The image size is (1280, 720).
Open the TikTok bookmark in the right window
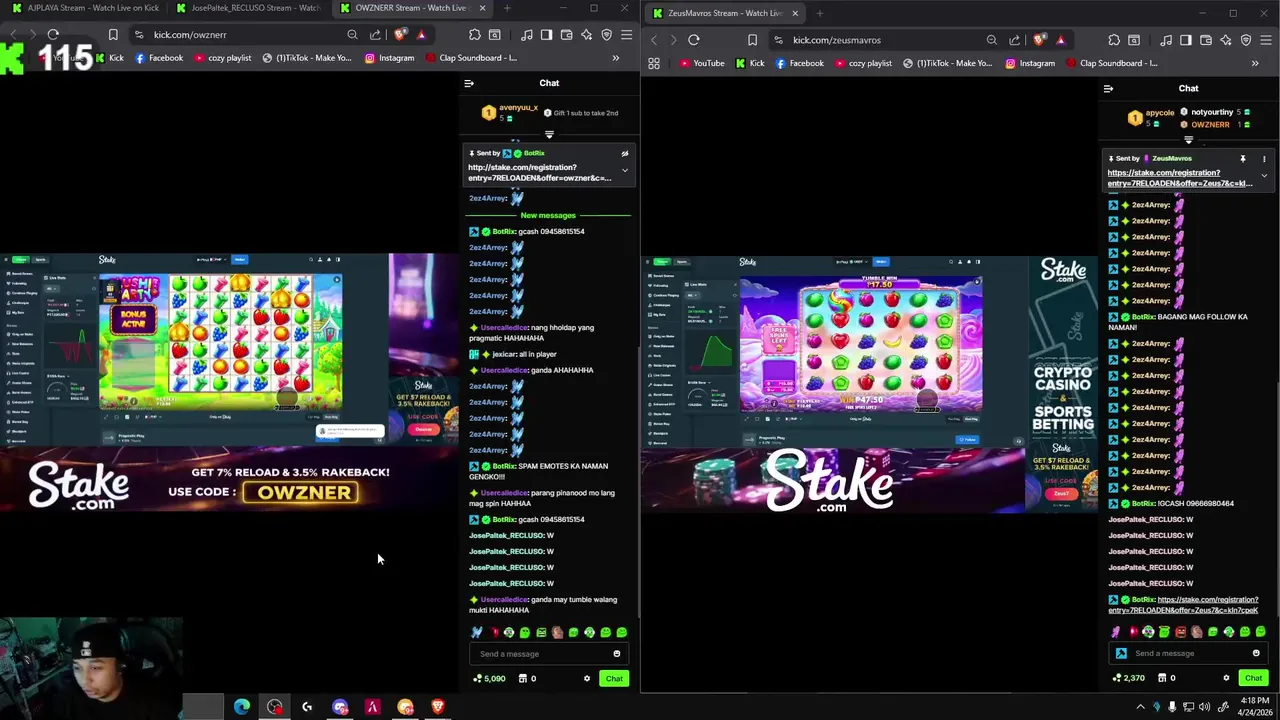click(x=947, y=63)
